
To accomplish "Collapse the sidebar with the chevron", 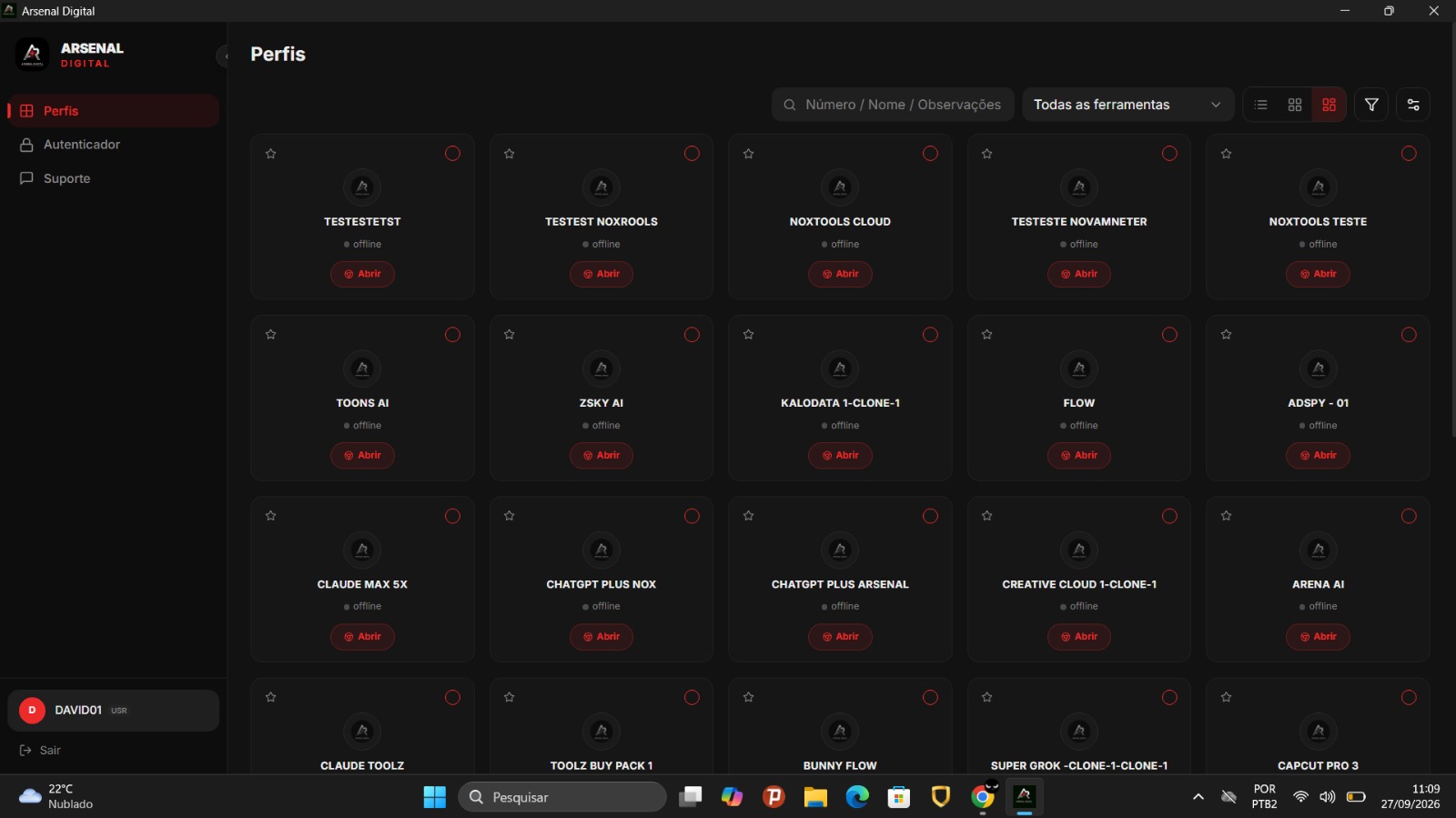I will pyautogui.click(x=224, y=56).
